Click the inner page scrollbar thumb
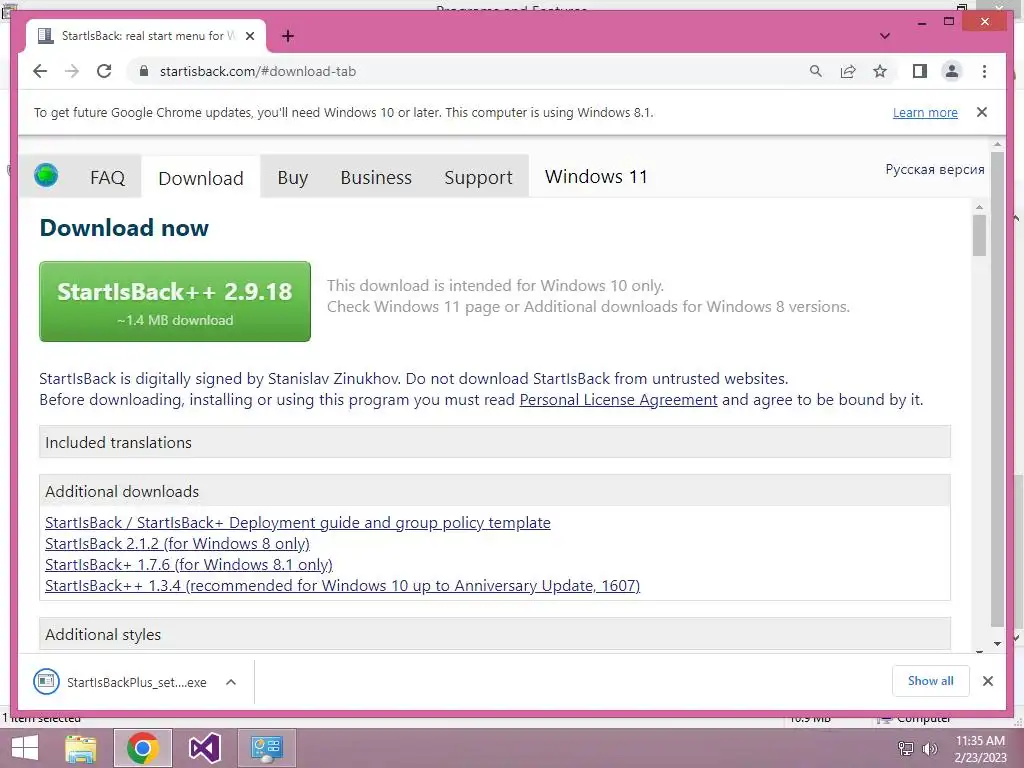This screenshot has height=768, width=1024. click(979, 235)
